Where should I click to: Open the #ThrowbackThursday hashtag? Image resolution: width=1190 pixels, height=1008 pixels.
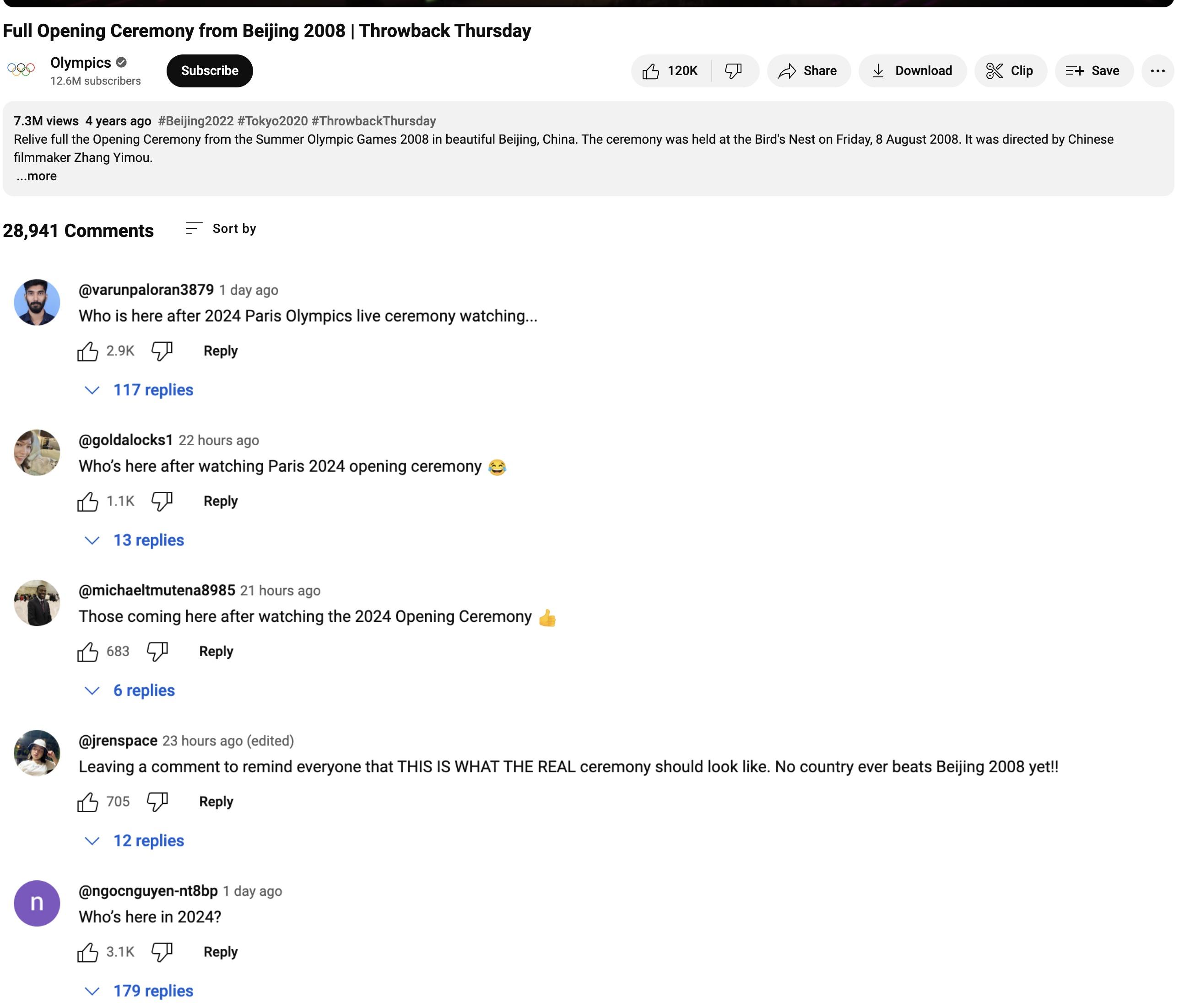point(374,121)
